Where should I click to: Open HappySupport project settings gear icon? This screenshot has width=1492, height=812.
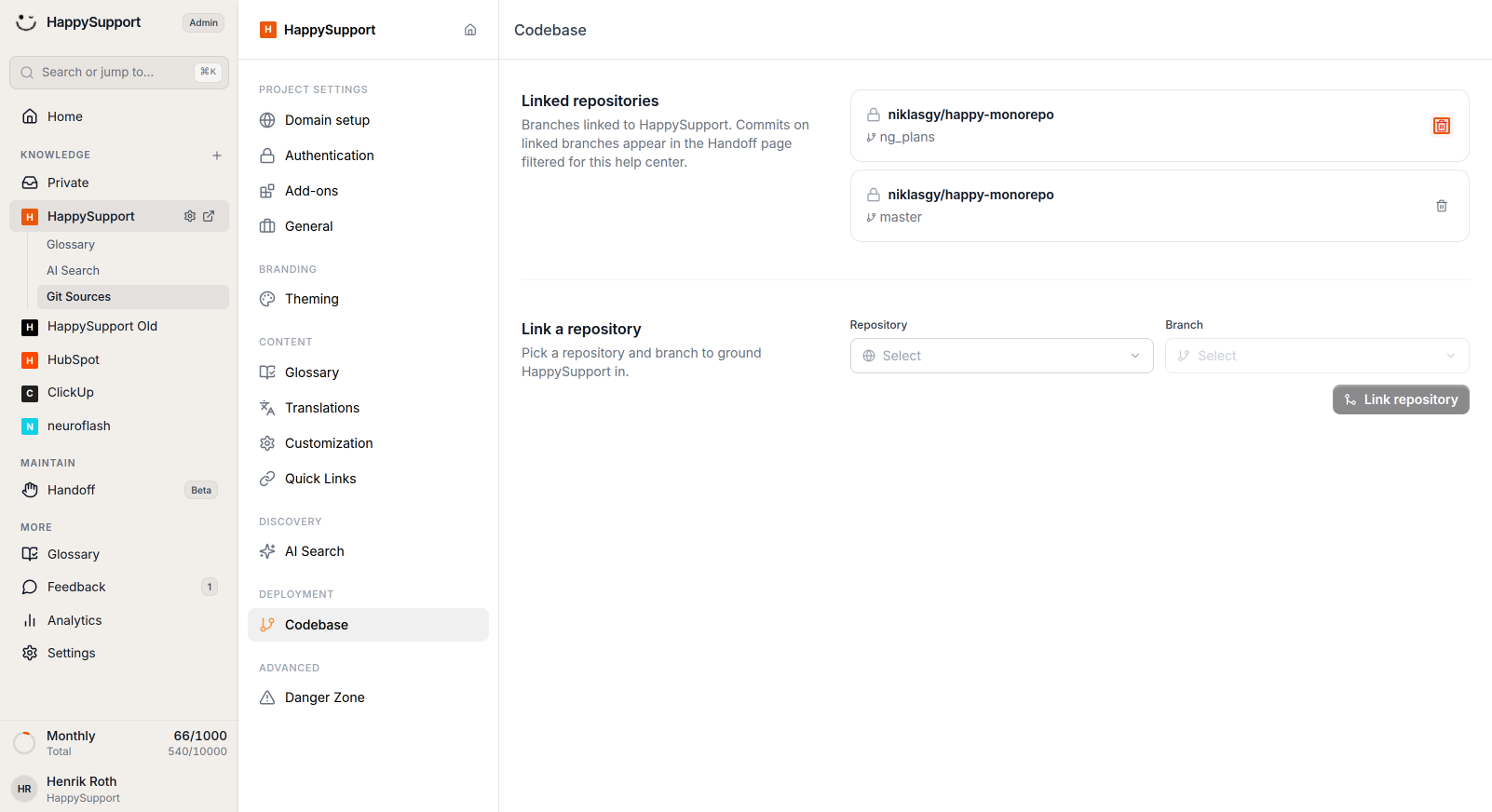[190, 216]
